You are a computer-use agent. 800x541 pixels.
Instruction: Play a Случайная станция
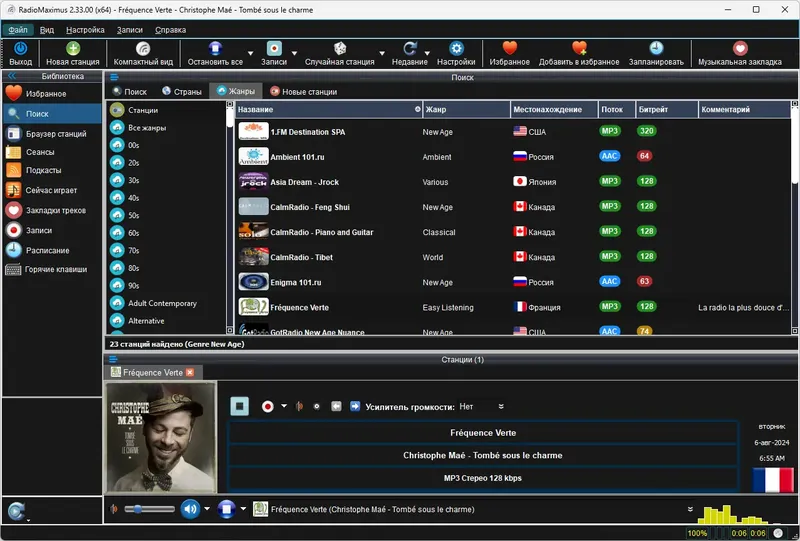[x=340, y=54]
